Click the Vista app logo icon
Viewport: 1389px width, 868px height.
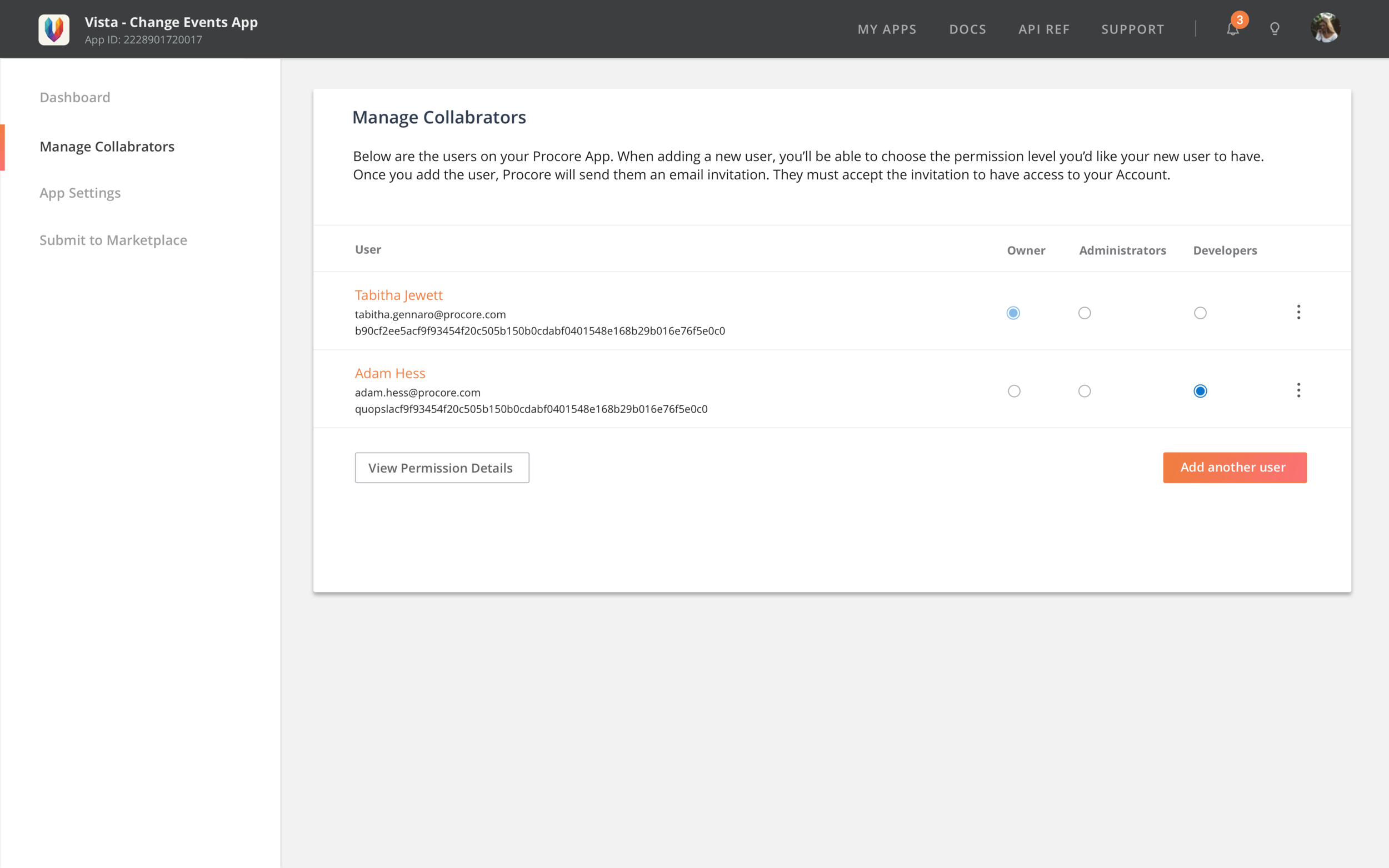point(54,30)
